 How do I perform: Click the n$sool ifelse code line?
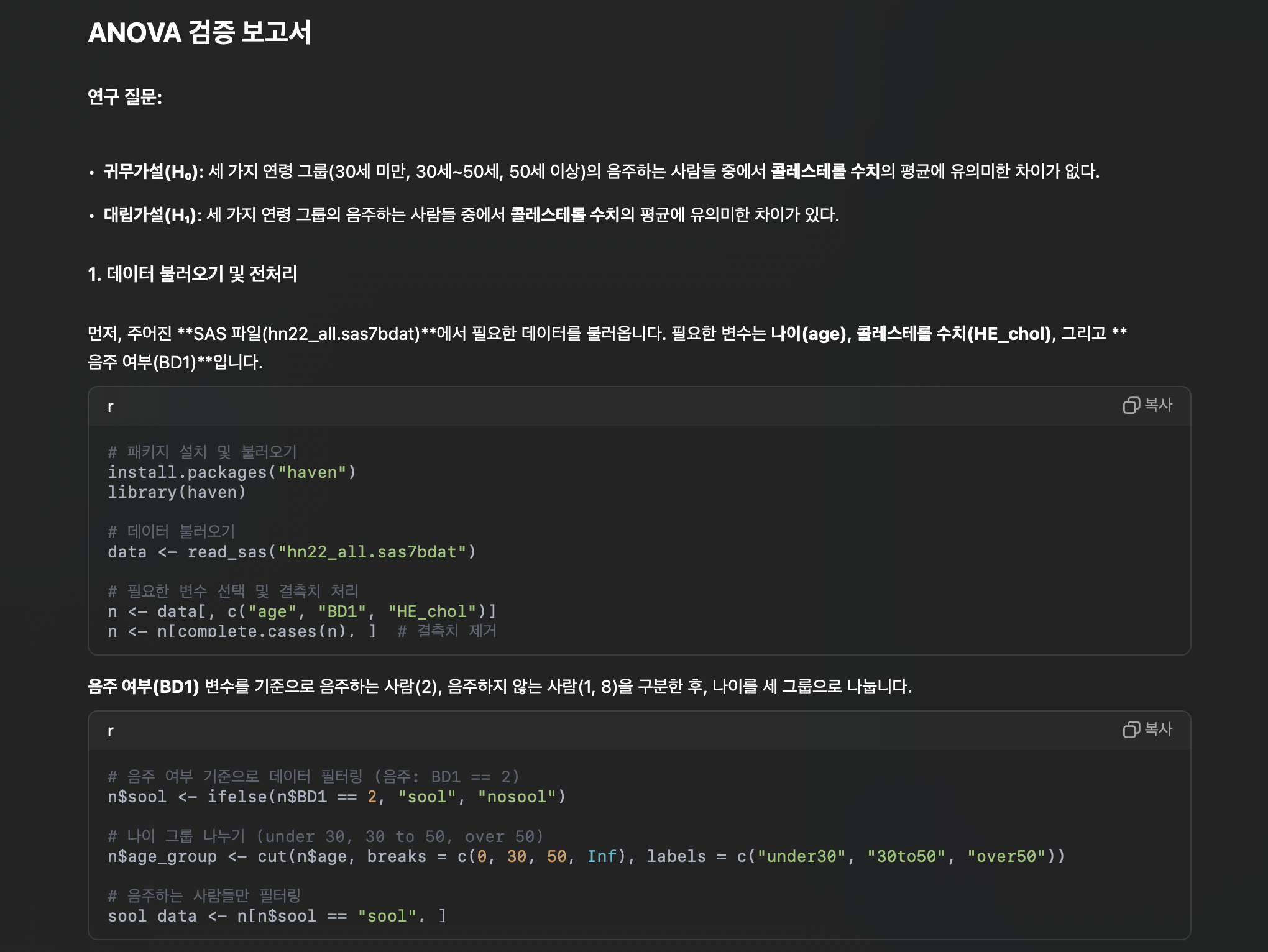(336, 797)
